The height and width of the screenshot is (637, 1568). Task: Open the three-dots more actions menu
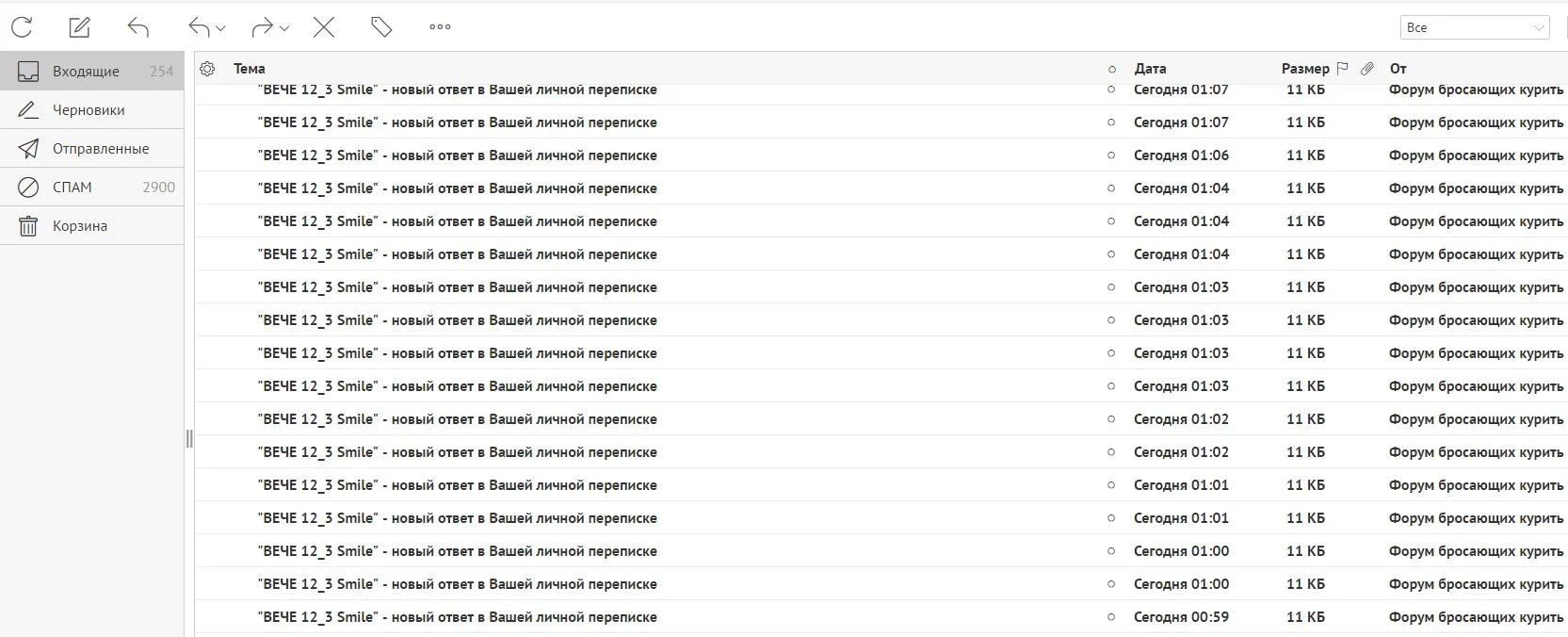pyautogui.click(x=440, y=27)
